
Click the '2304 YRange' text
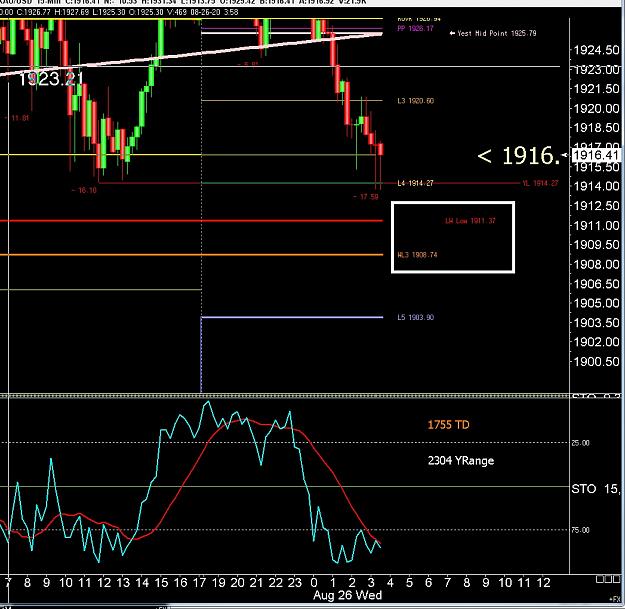pyautogui.click(x=461, y=461)
